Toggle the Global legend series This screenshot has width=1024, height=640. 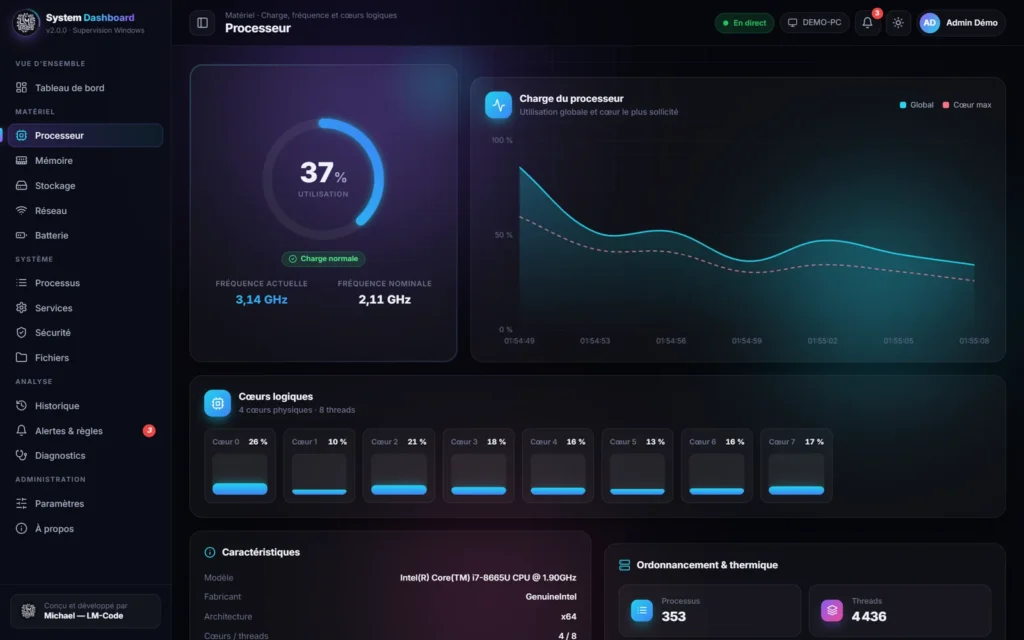917,104
